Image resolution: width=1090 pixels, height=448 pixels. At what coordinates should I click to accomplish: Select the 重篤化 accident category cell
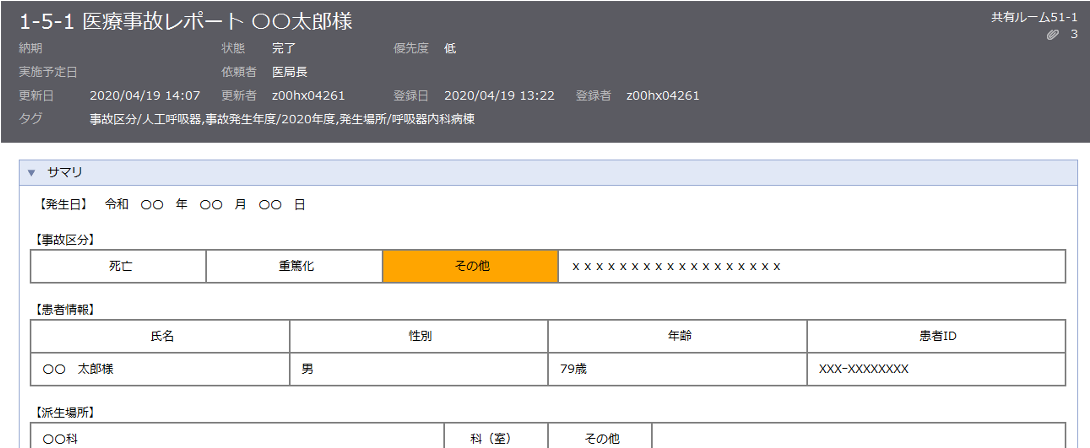(294, 267)
